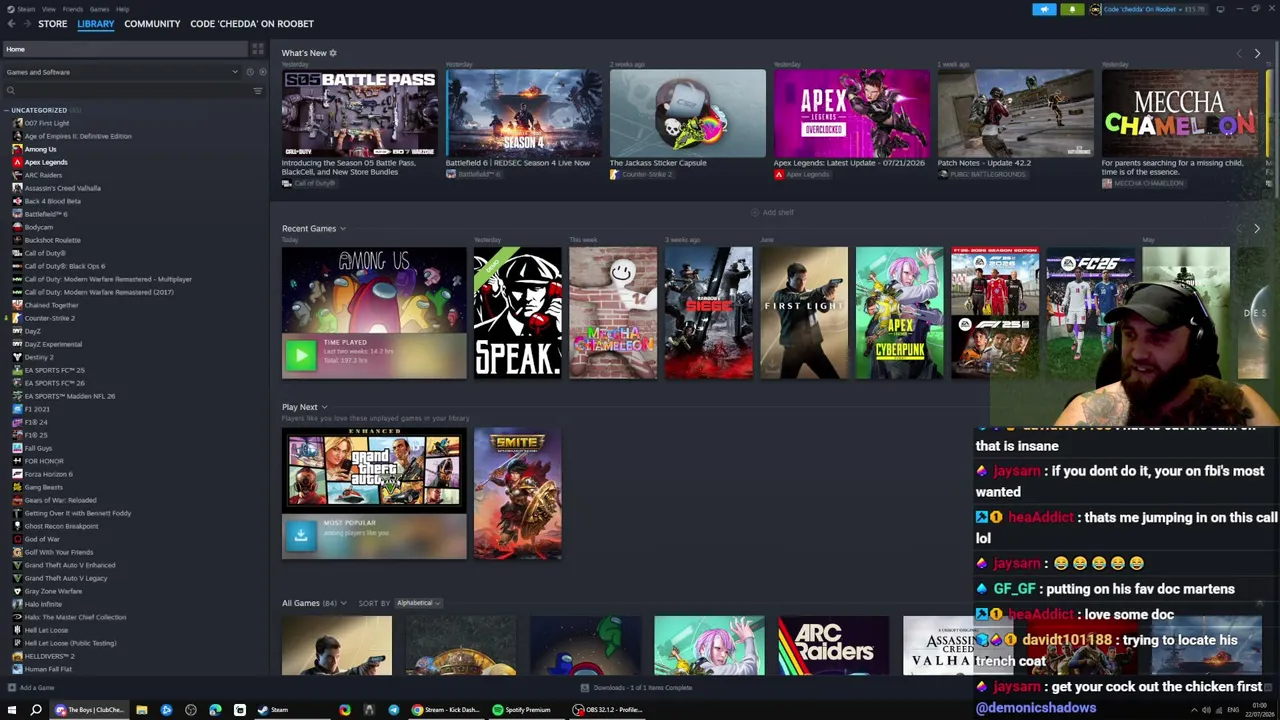Go forward with the navigation forward arrow
The height and width of the screenshot is (720, 1280).
click(25, 24)
